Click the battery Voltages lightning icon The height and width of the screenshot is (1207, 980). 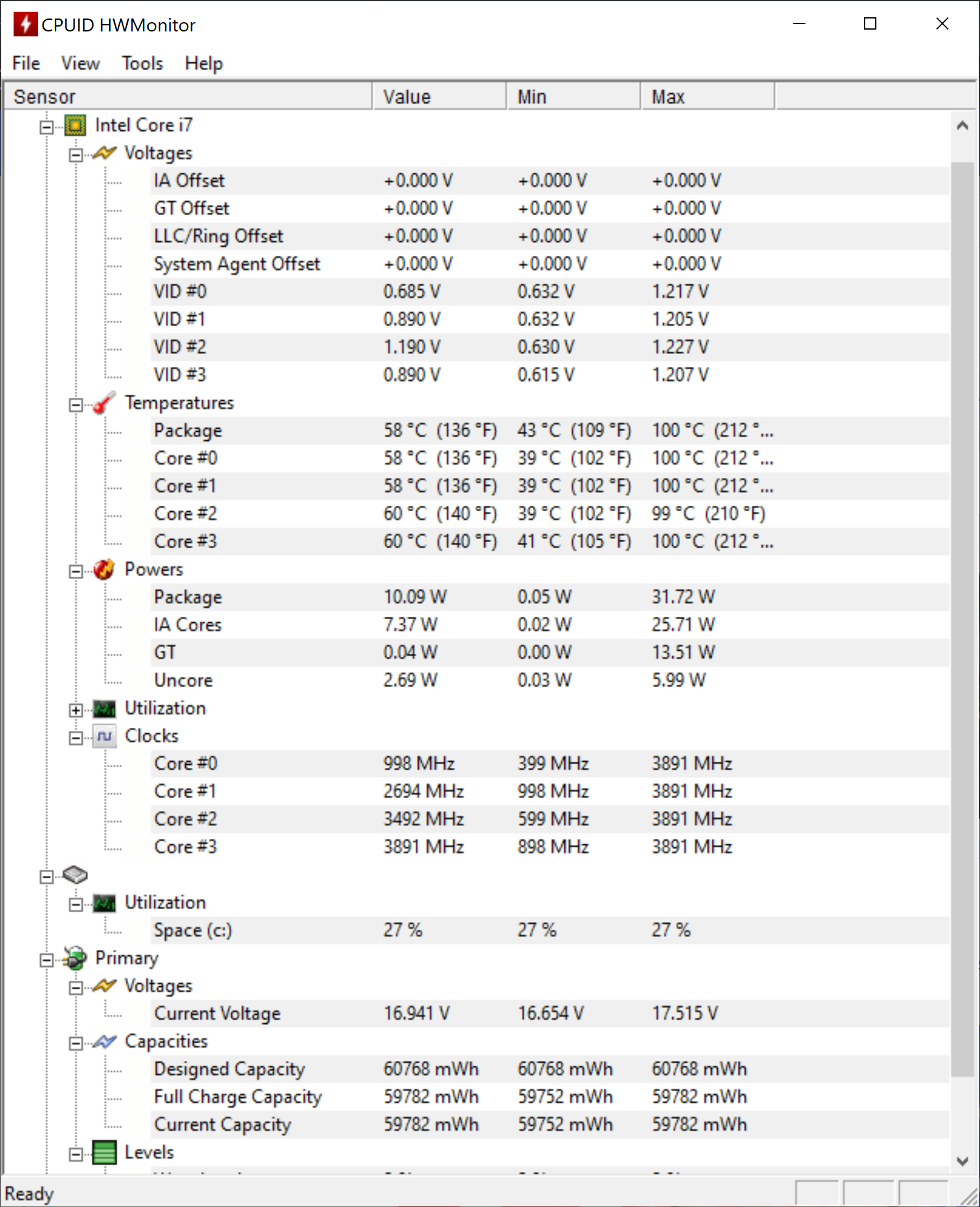click(x=104, y=986)
